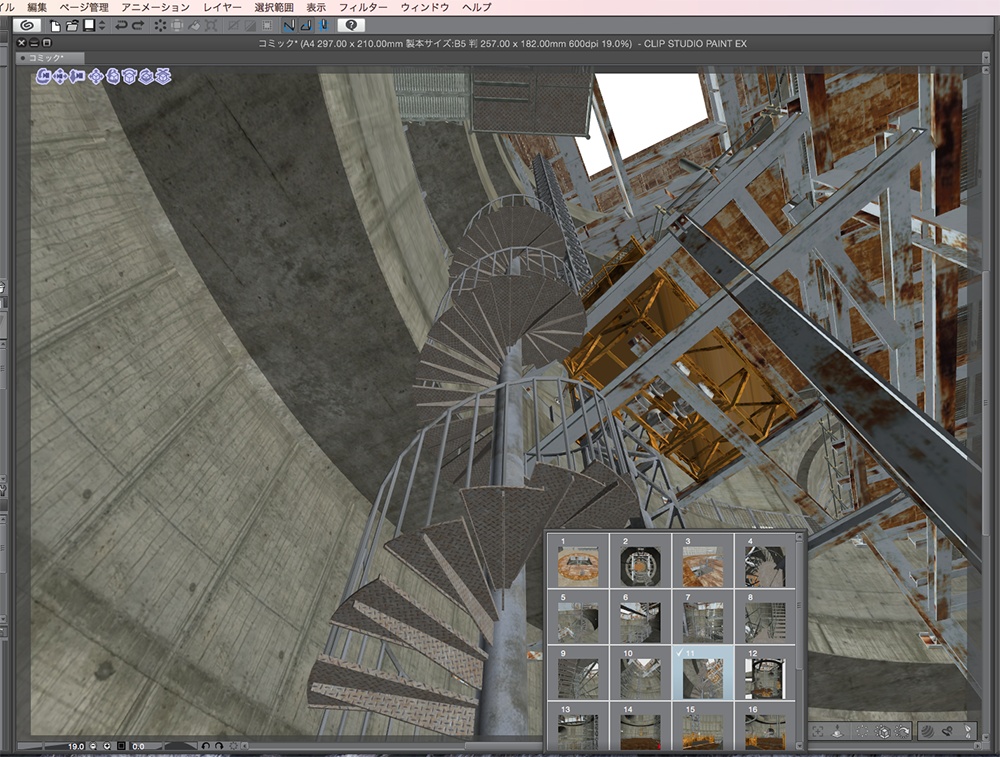Click the preset list scrollbar up arrow

point(800,538)
